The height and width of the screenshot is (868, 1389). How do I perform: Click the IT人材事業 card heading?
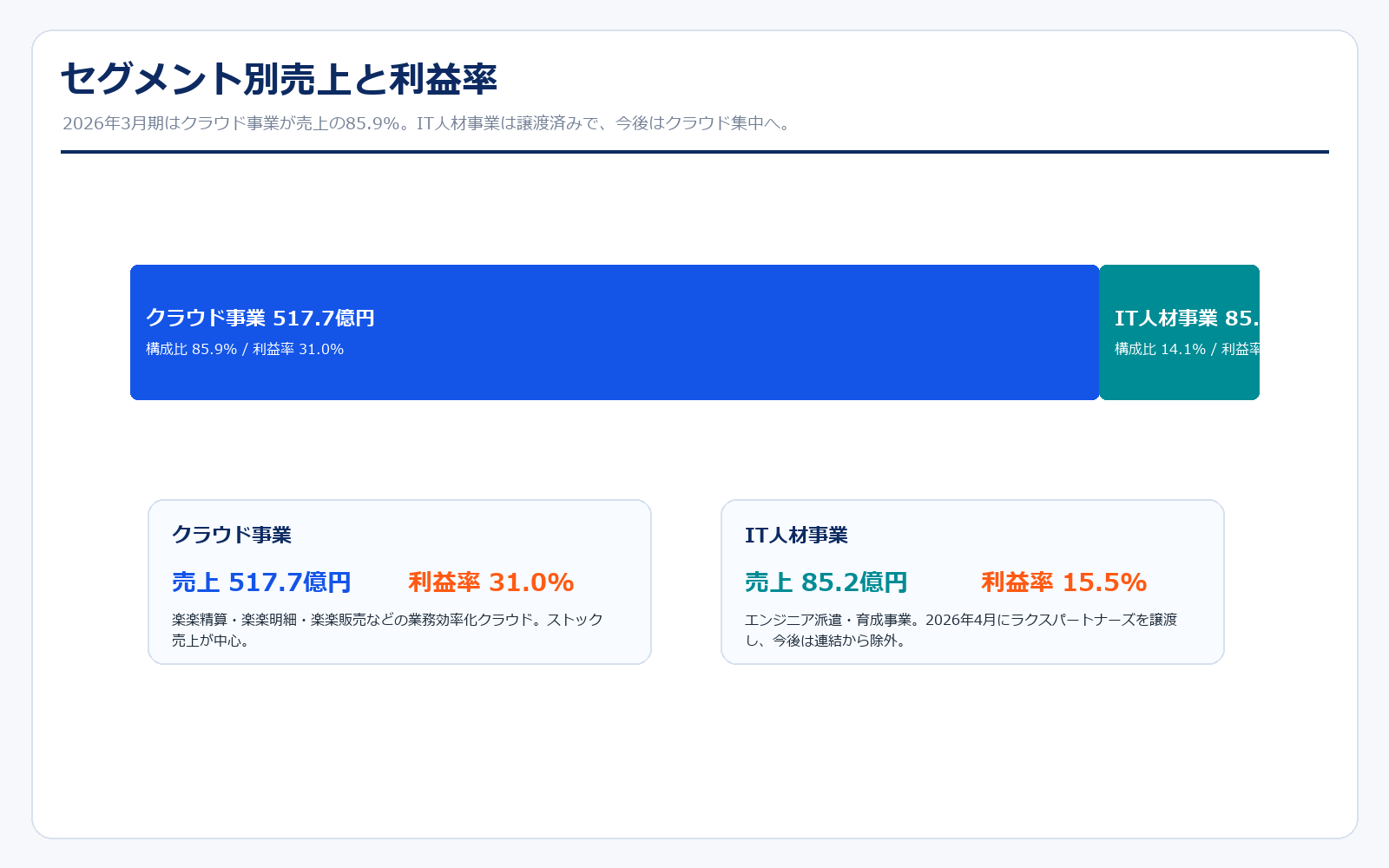tap(796, 535)
